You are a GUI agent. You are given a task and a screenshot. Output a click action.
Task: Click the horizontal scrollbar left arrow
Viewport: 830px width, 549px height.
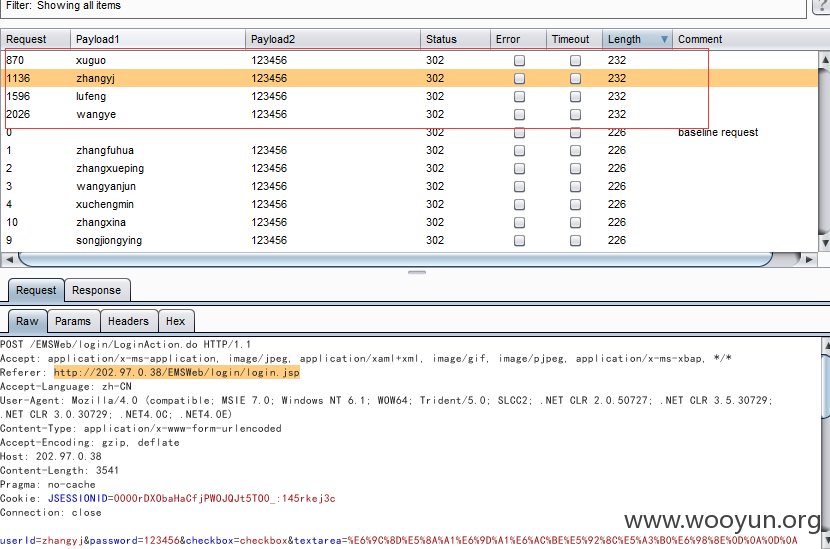[x=8, y=259]
